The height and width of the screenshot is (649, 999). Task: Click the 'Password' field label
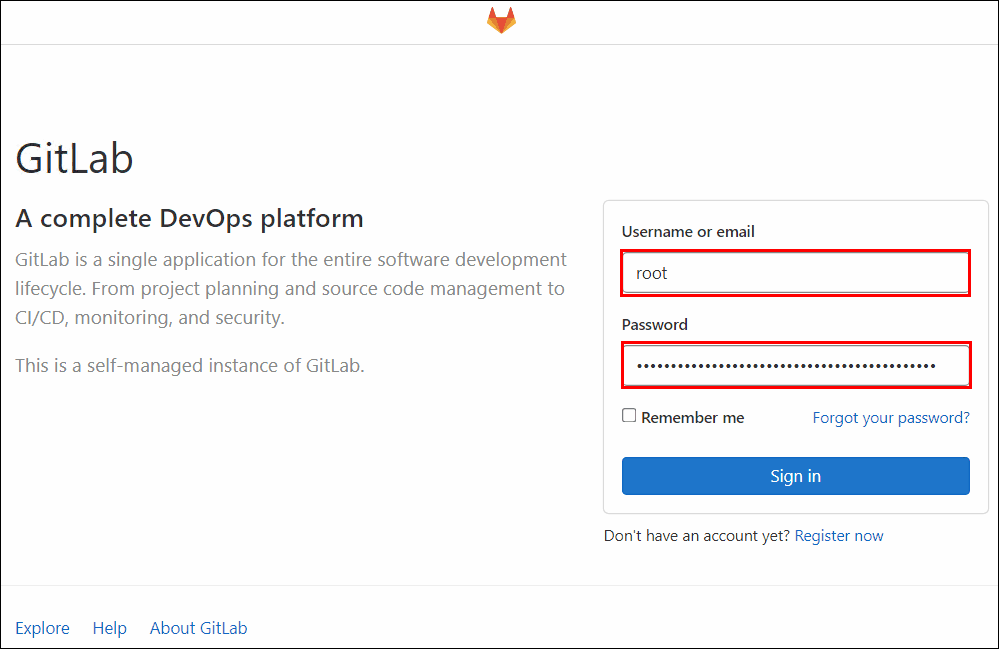click(x=655, y=325)
